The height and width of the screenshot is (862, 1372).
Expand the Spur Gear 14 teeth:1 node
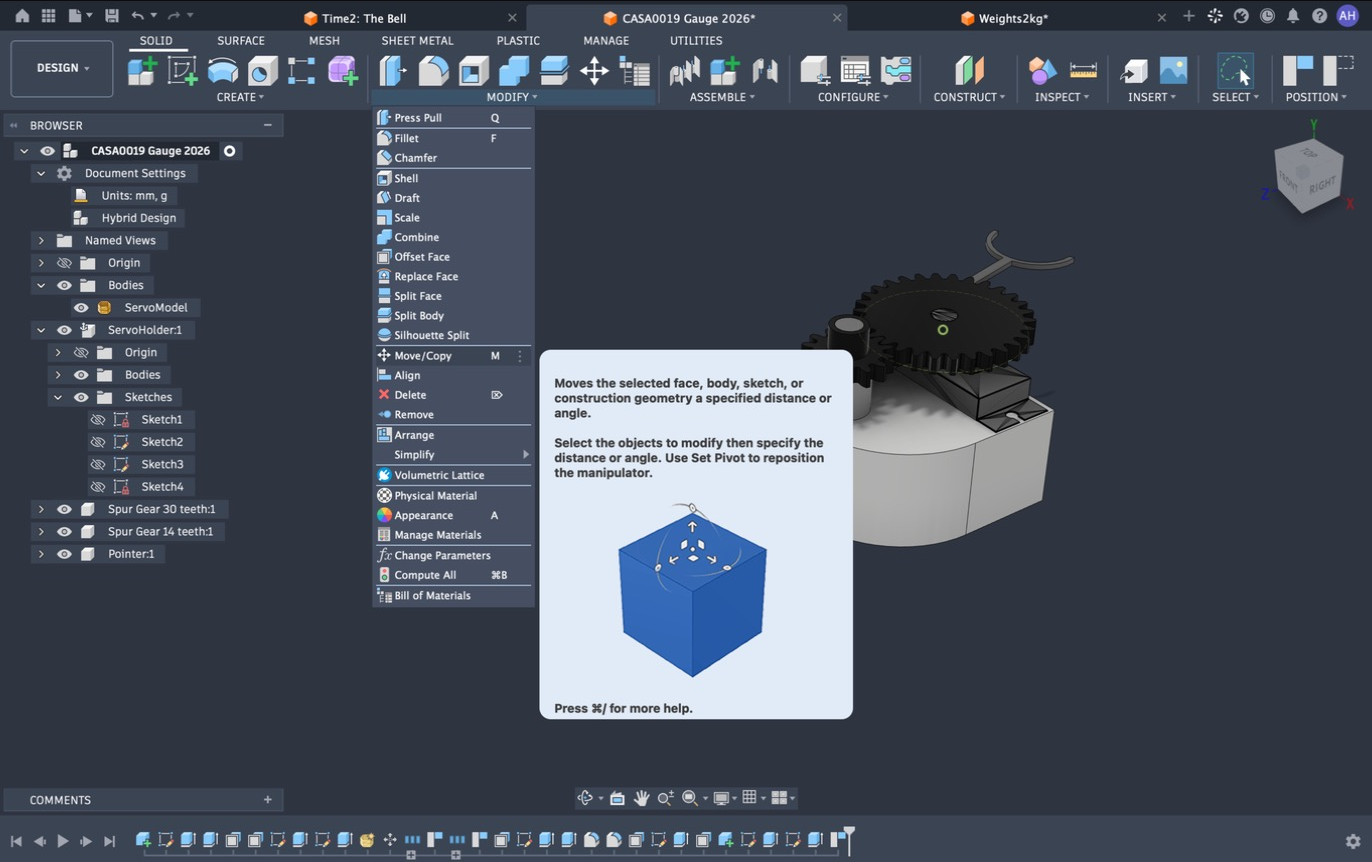point(41,532)
